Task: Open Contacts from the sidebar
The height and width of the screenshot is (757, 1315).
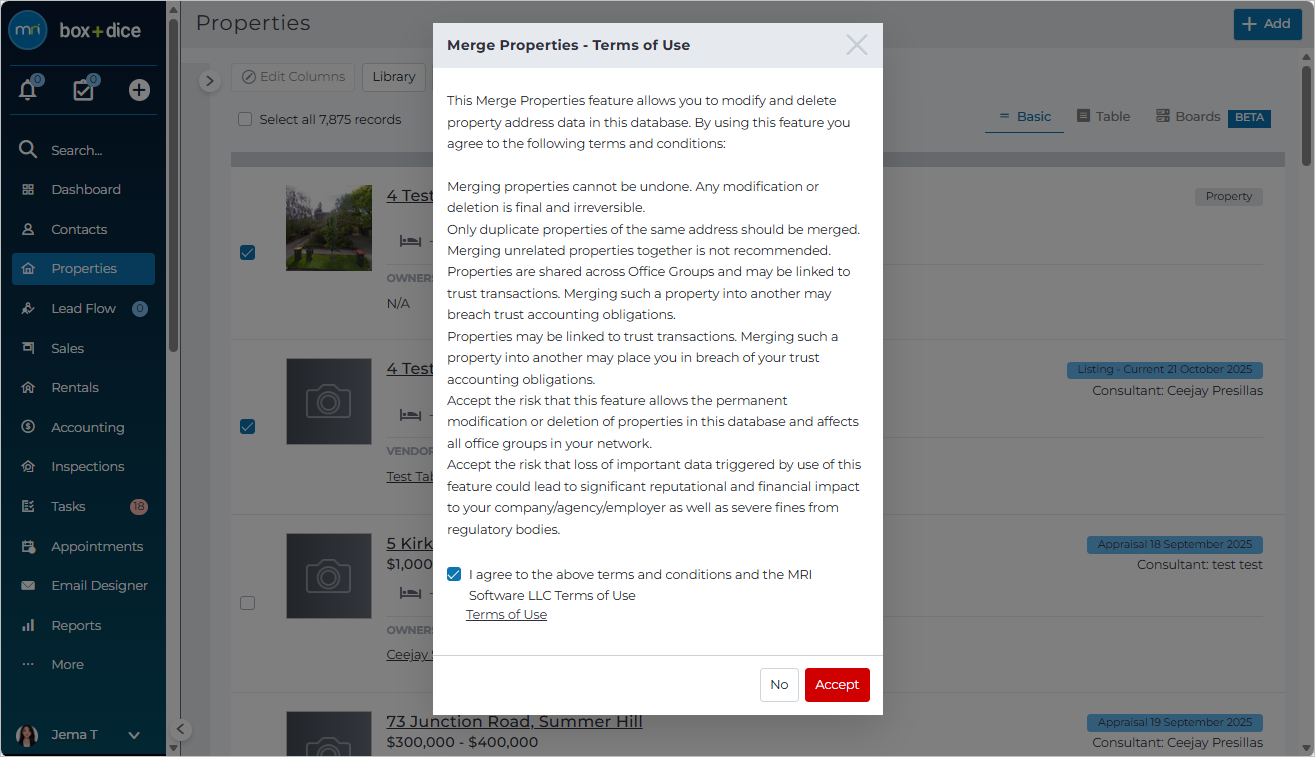Action: point(84,229)
